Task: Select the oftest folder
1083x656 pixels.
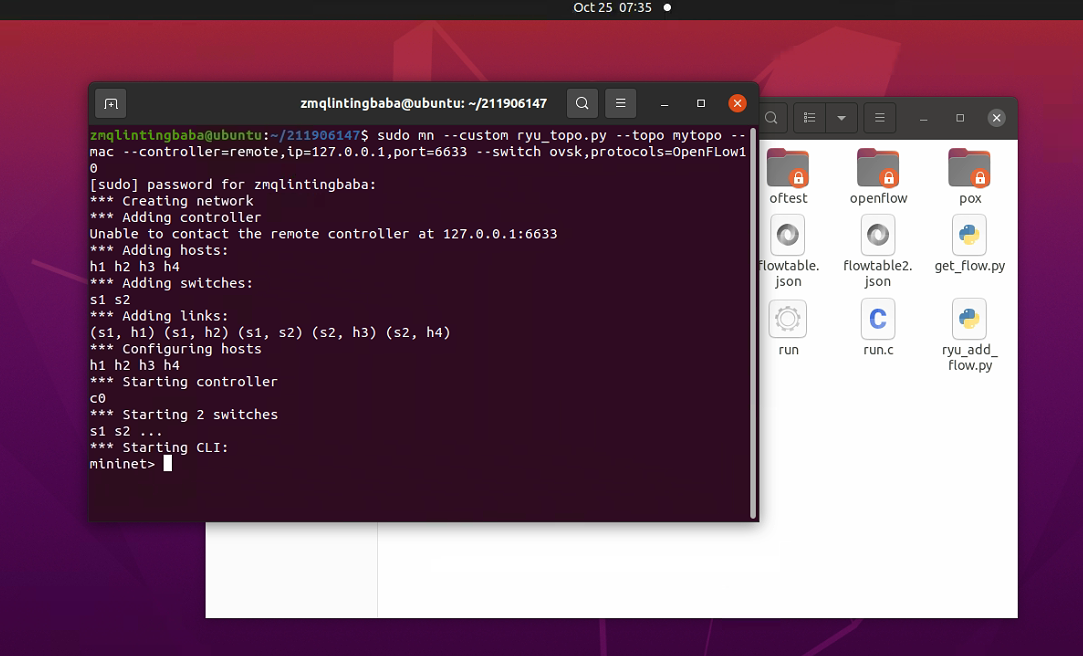Action: point(788,176)
